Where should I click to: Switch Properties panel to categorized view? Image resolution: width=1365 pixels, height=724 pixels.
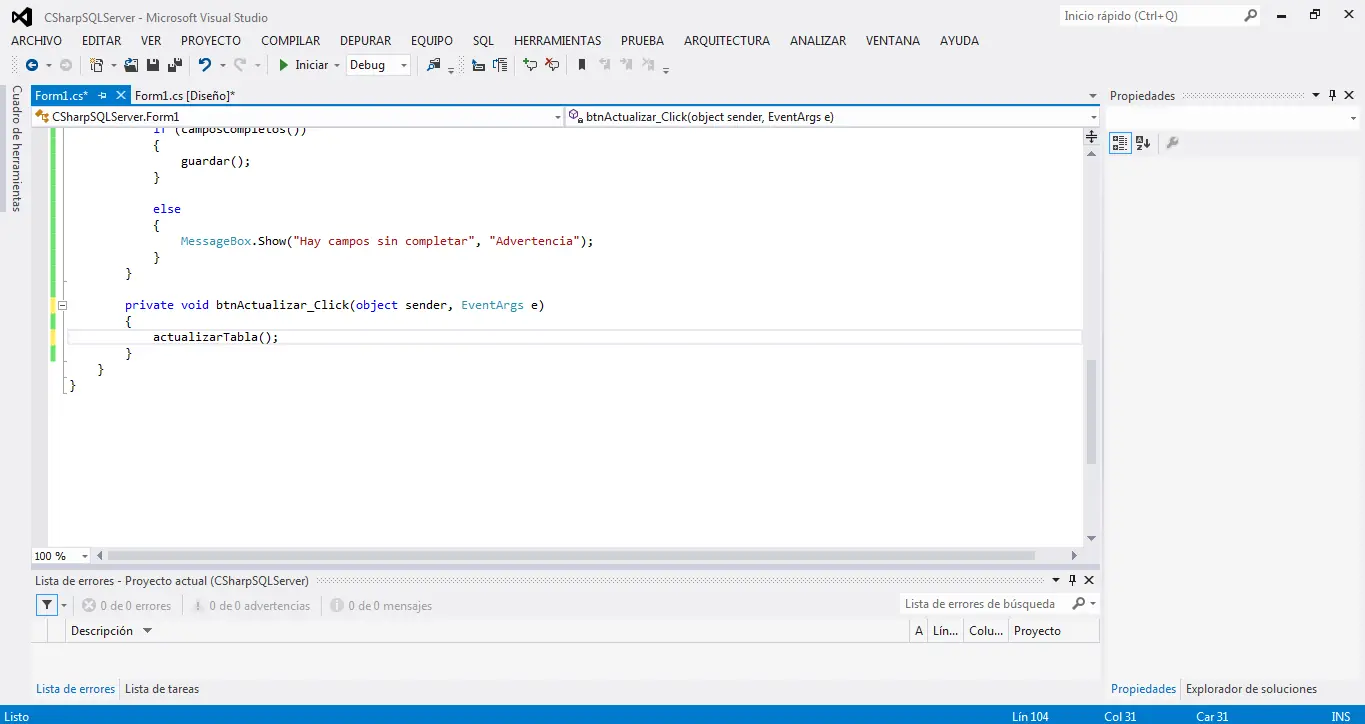(x=1120, y=143)
